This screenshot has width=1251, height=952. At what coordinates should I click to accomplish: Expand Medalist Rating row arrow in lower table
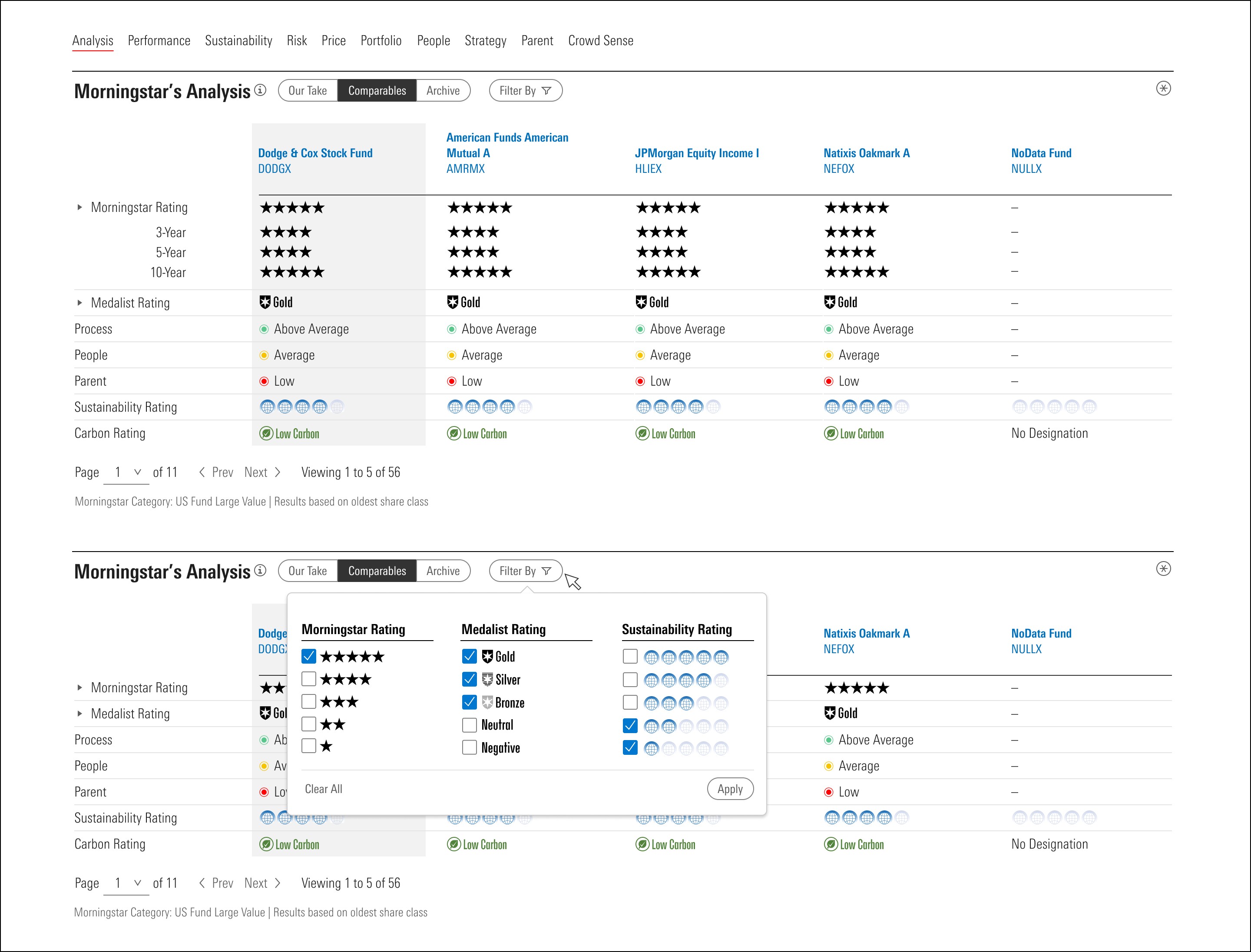coord(79,714)
